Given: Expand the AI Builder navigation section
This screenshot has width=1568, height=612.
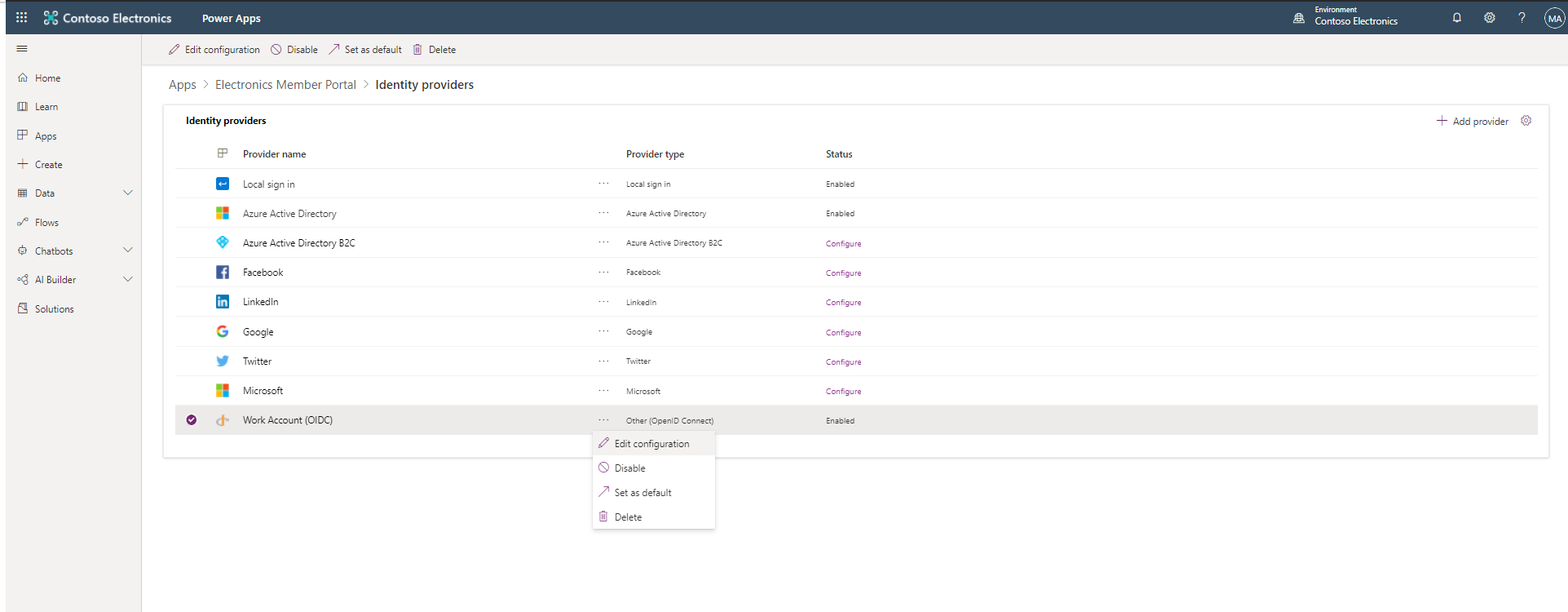Looking at the screenshot, I should tap(127, 279).
